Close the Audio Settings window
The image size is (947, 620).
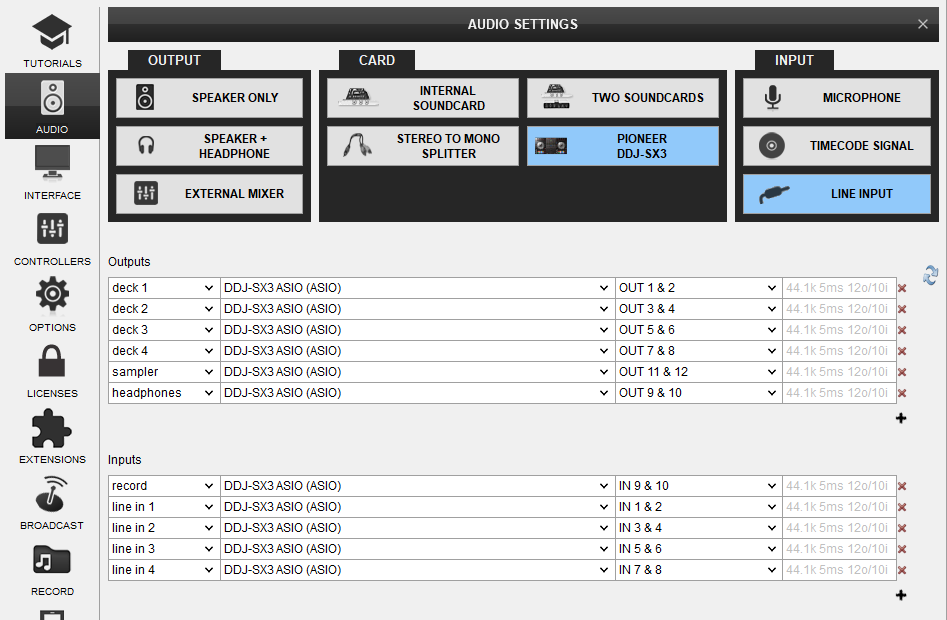pos(922,24)
